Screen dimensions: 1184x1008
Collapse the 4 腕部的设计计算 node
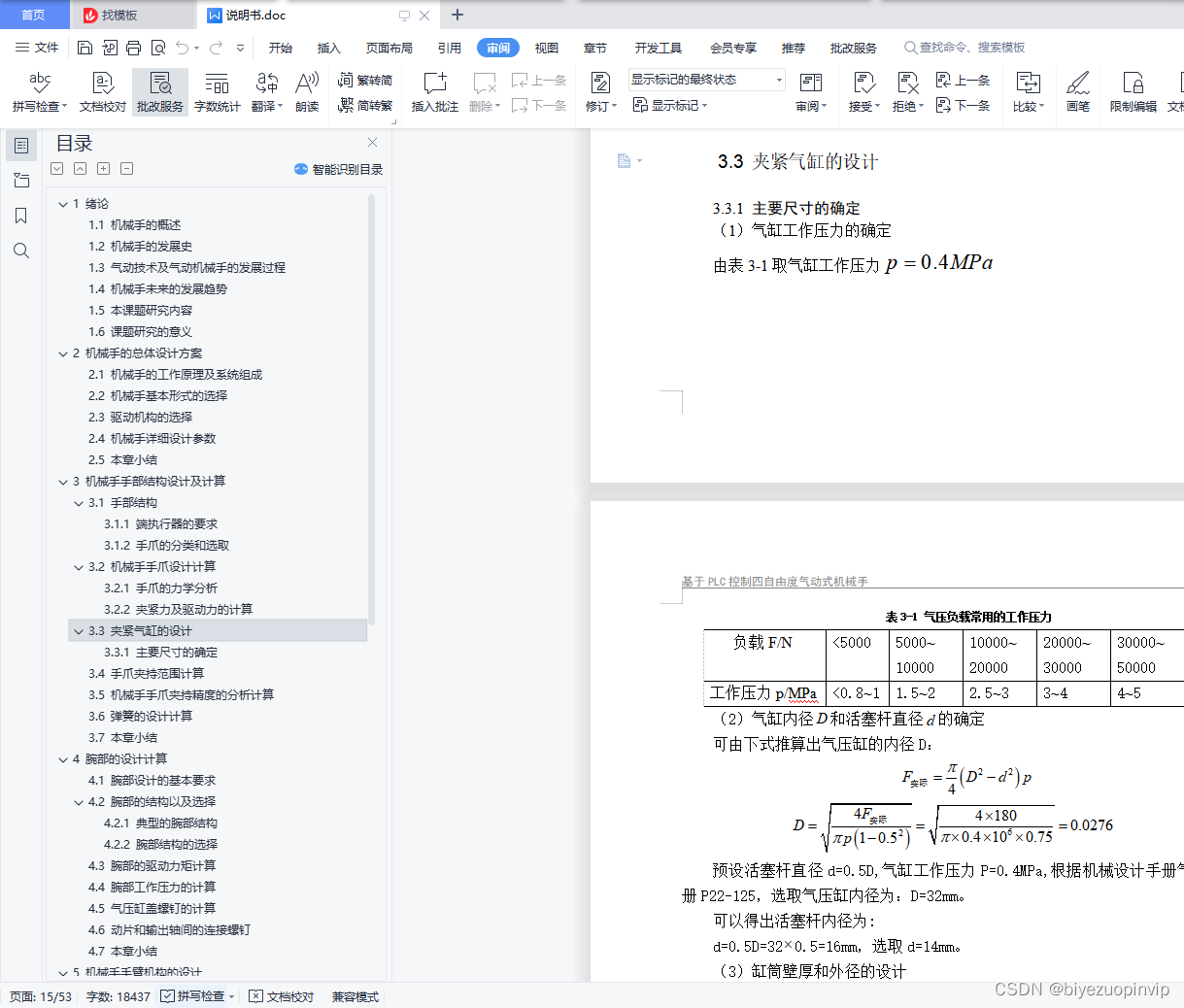(63, 759)
